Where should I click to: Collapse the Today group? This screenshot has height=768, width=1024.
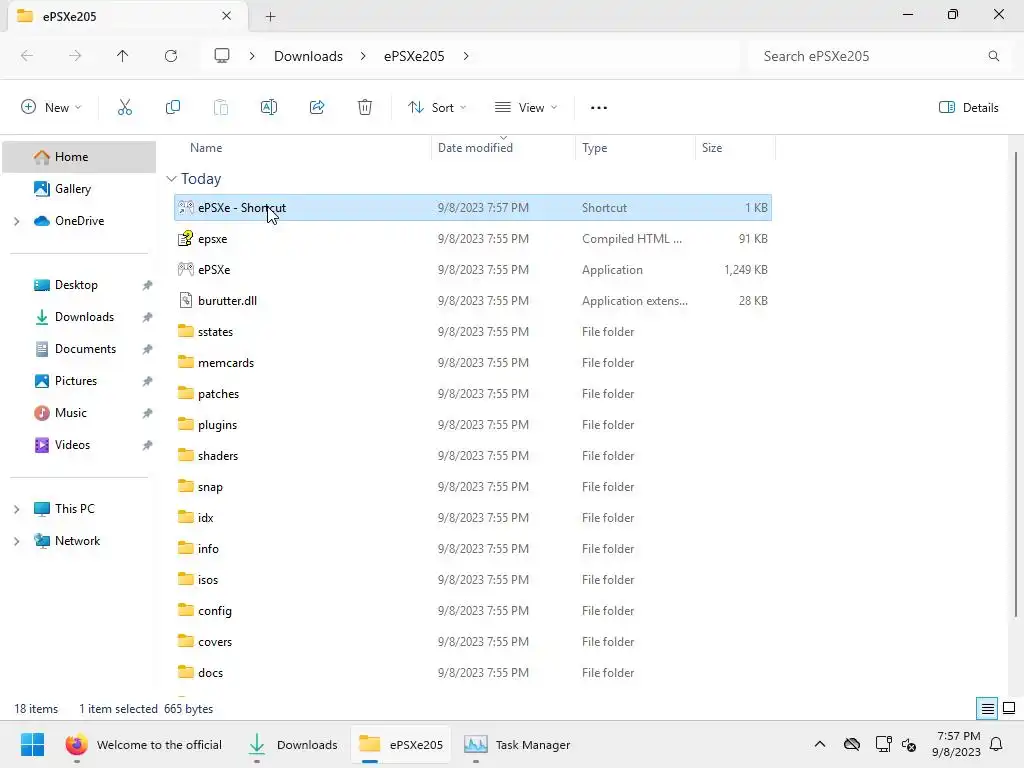(171, 179)
